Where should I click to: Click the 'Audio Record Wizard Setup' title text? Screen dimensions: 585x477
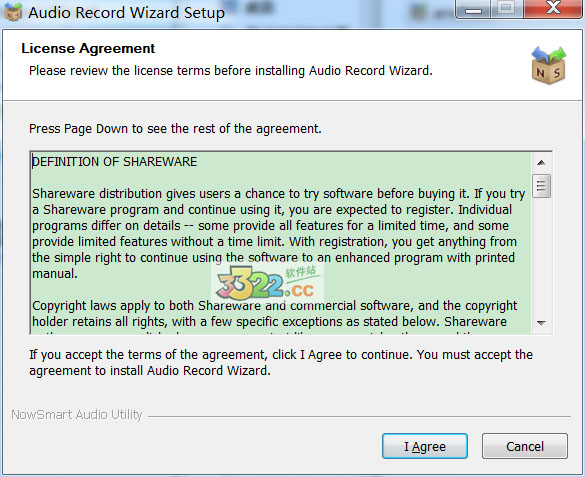(126, 13)
